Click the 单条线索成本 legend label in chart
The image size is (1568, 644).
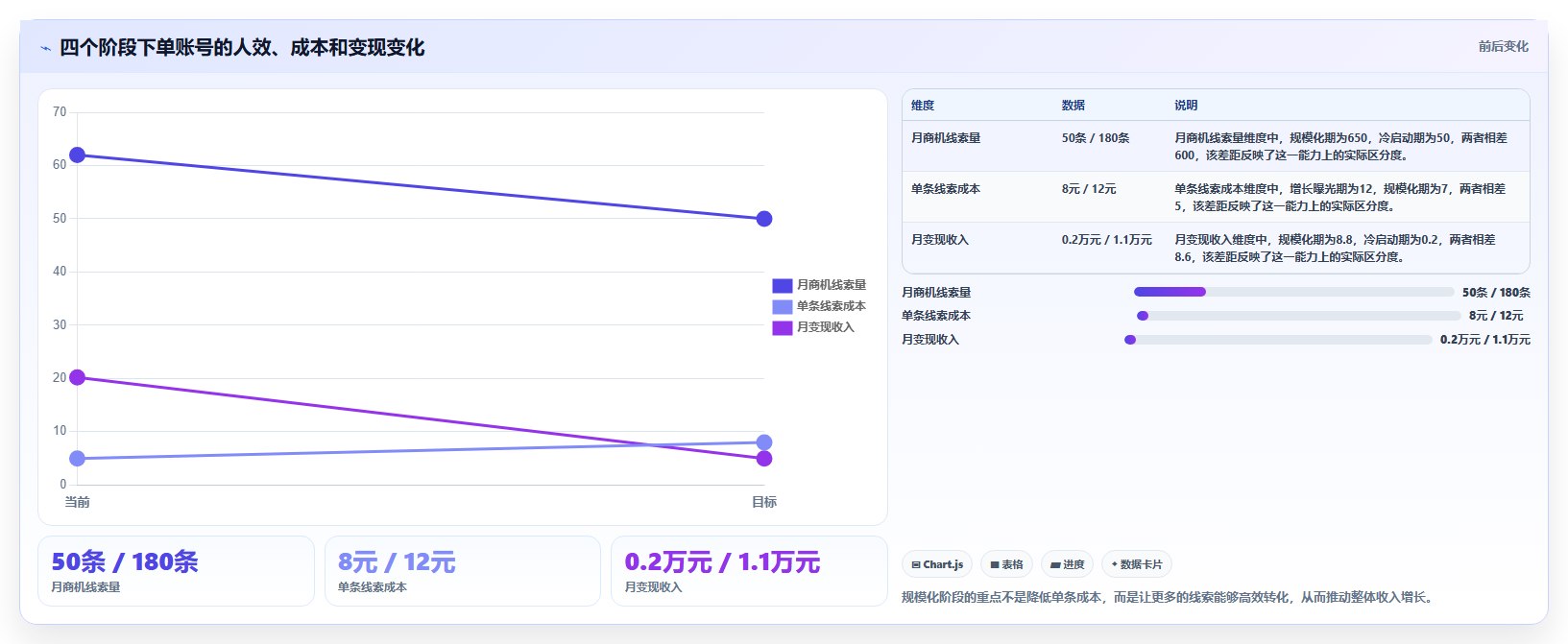point(832,306)
